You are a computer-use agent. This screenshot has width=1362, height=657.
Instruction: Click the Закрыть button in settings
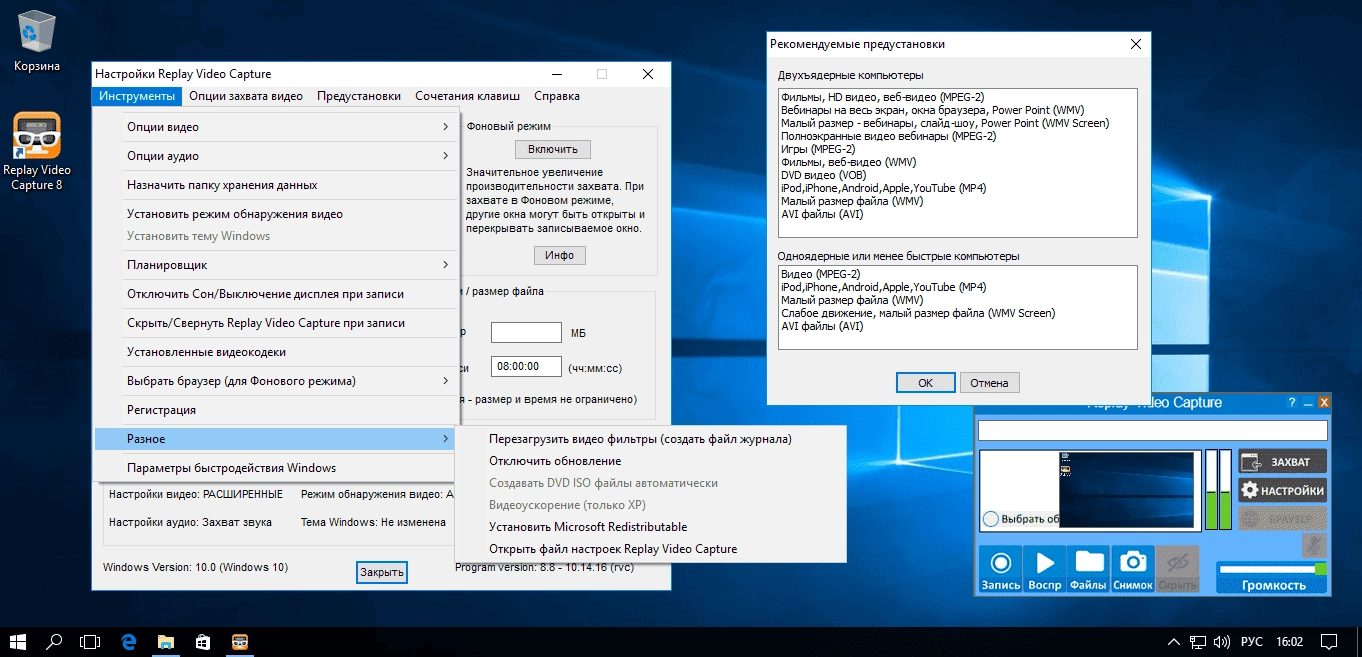coord(382,572)
